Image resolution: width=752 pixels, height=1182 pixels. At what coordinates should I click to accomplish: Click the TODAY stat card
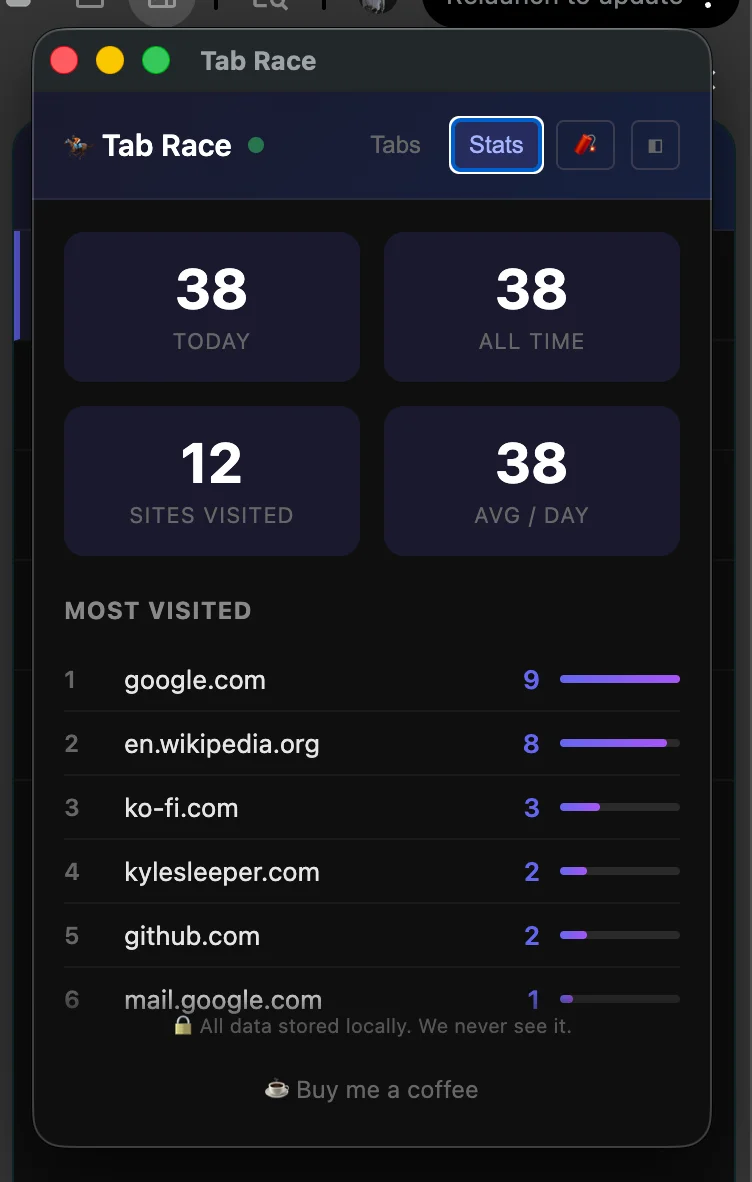click(x=211, y=307)
